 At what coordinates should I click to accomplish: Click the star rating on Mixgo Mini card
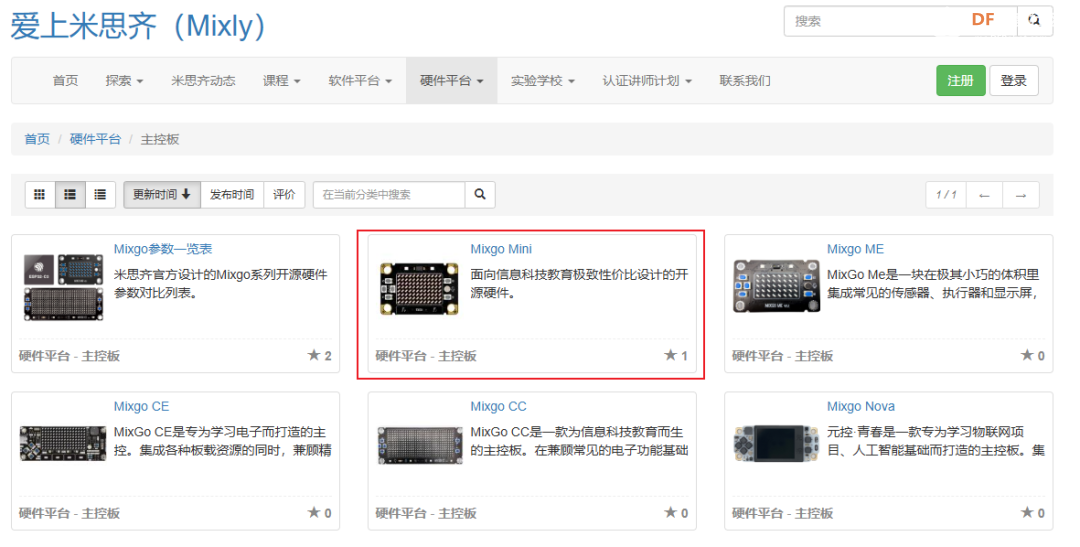coord(676,355)
